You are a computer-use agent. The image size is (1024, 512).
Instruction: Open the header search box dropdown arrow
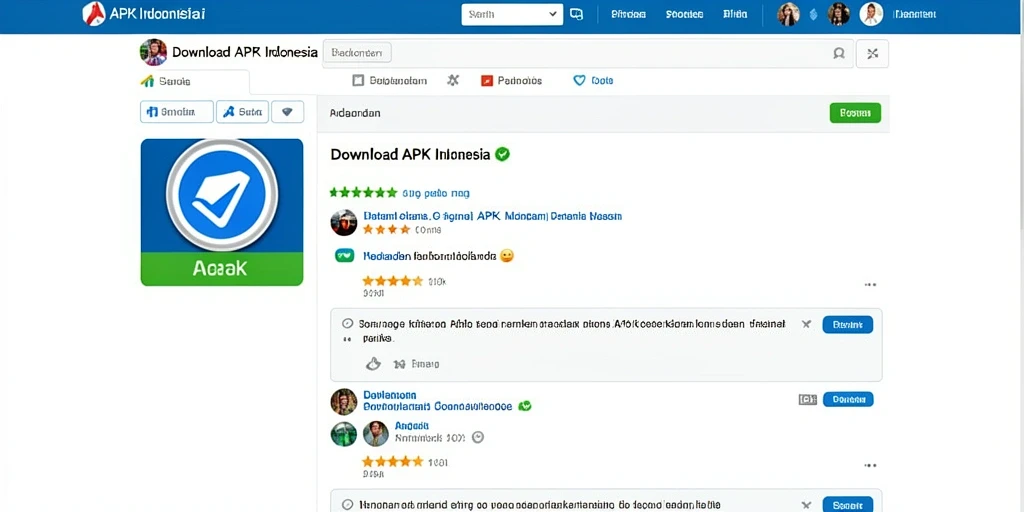point(552,14)
